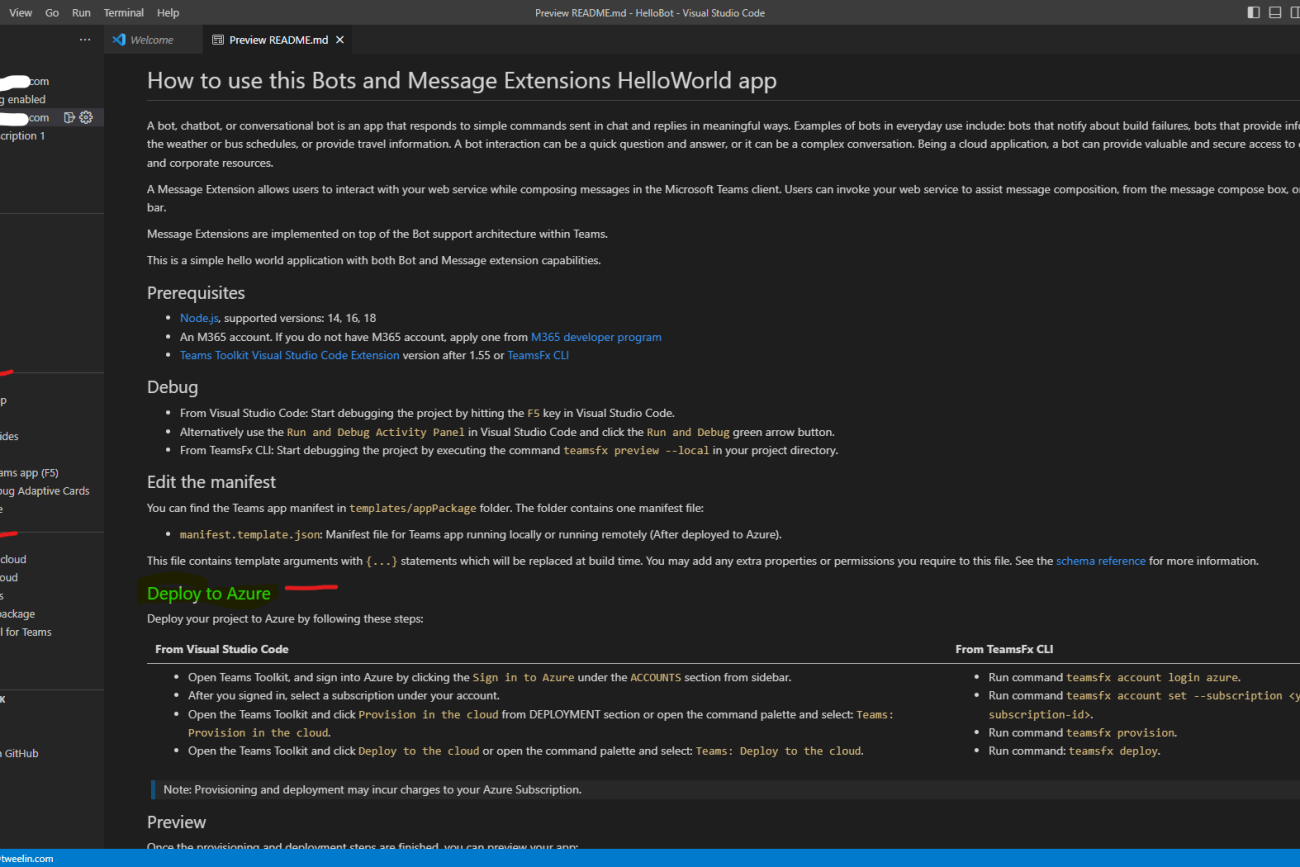Open sidebar More Actions ellipsis
1300x867 pixels.
point(85,40)
